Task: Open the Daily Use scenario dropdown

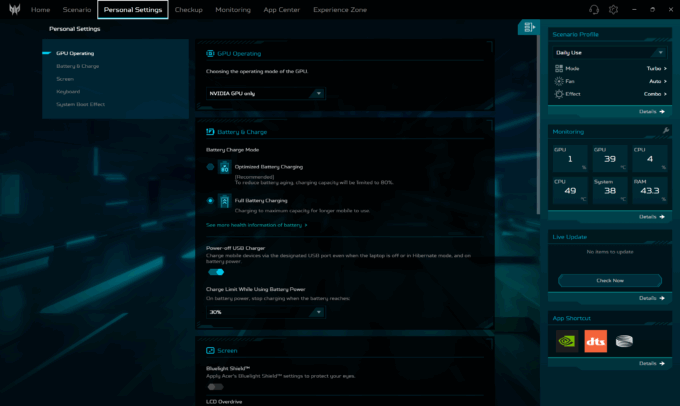Action: pos(609,52)
